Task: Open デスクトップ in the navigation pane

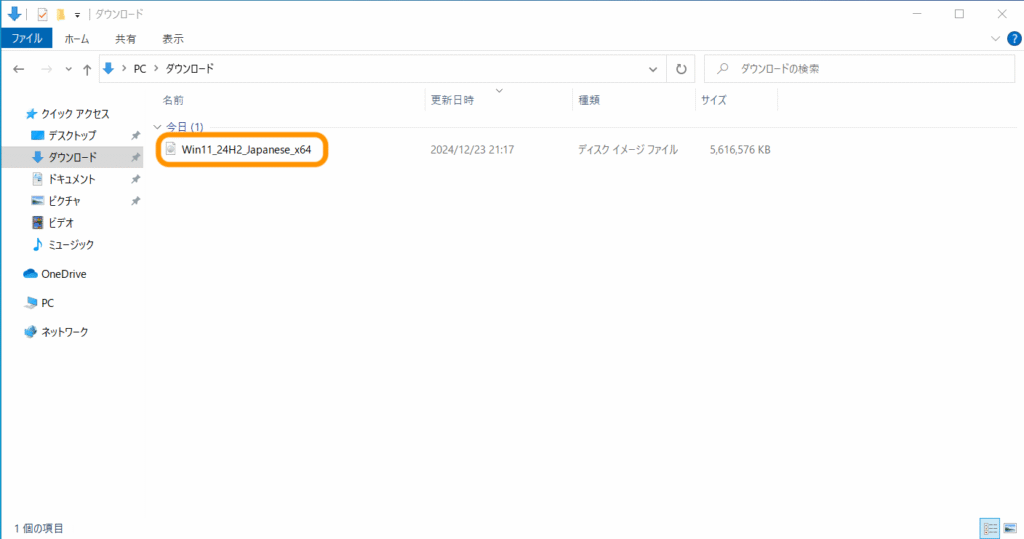Action: point(72,135)
